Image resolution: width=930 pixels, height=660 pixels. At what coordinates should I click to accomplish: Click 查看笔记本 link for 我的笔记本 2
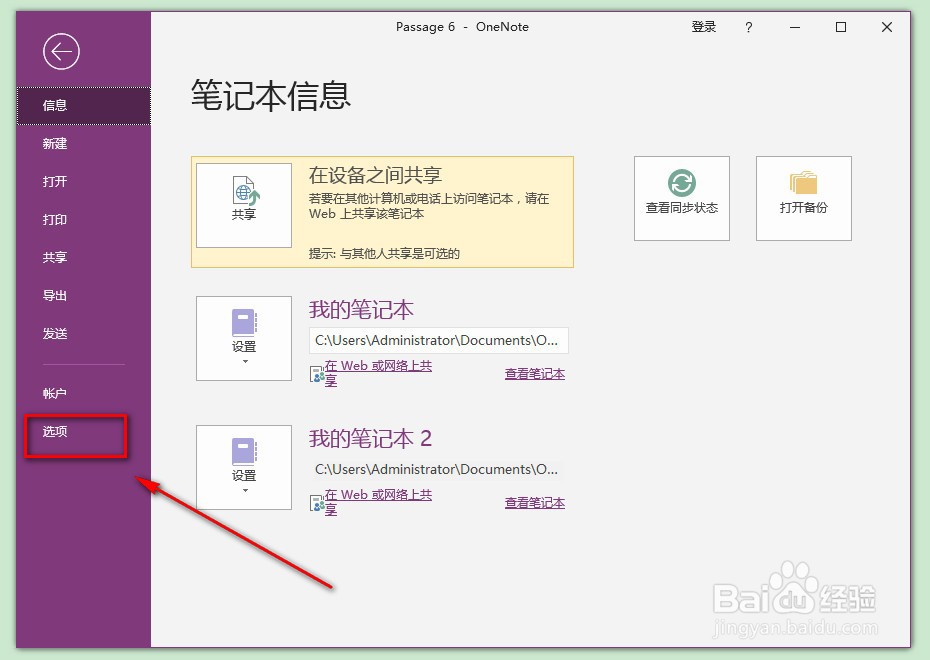click(534, 503)
